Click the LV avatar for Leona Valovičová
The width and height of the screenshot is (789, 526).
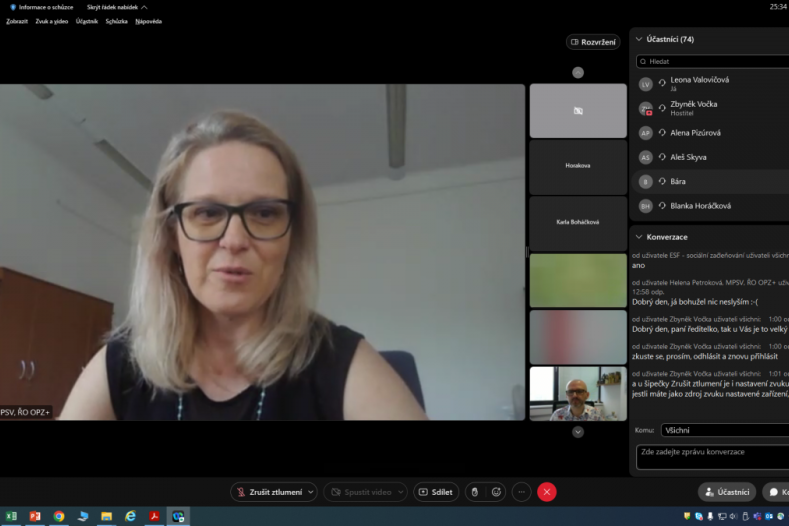[x=645, y=84]
